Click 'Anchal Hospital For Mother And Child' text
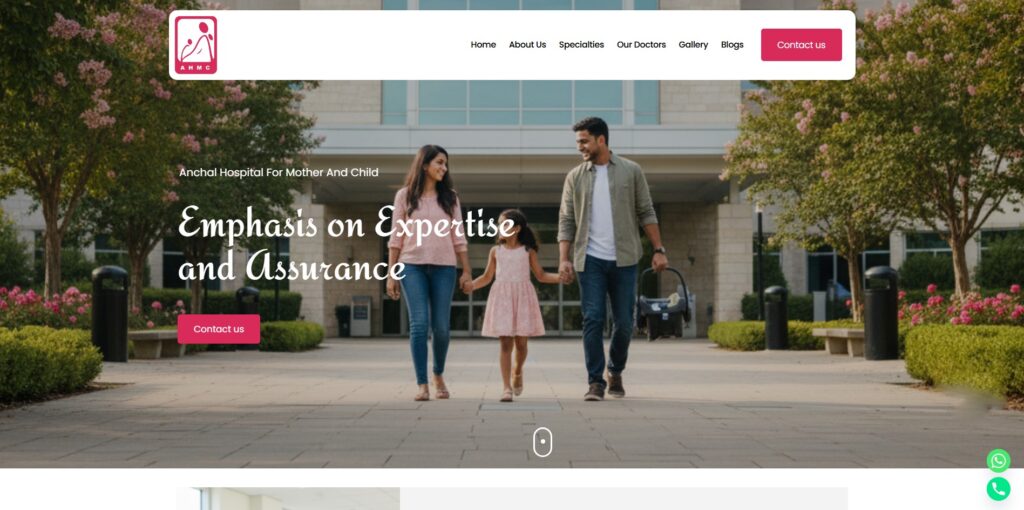Screen dimensions: 1024x510 click(279, 172)
